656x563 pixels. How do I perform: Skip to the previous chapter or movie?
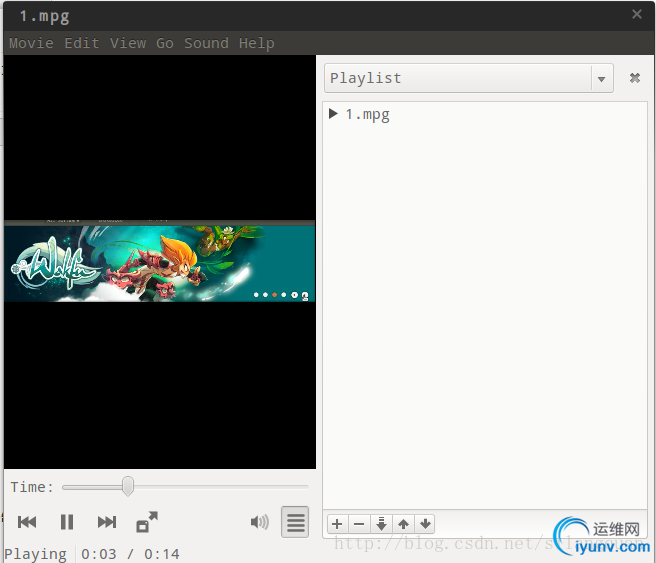pos(27,522)
